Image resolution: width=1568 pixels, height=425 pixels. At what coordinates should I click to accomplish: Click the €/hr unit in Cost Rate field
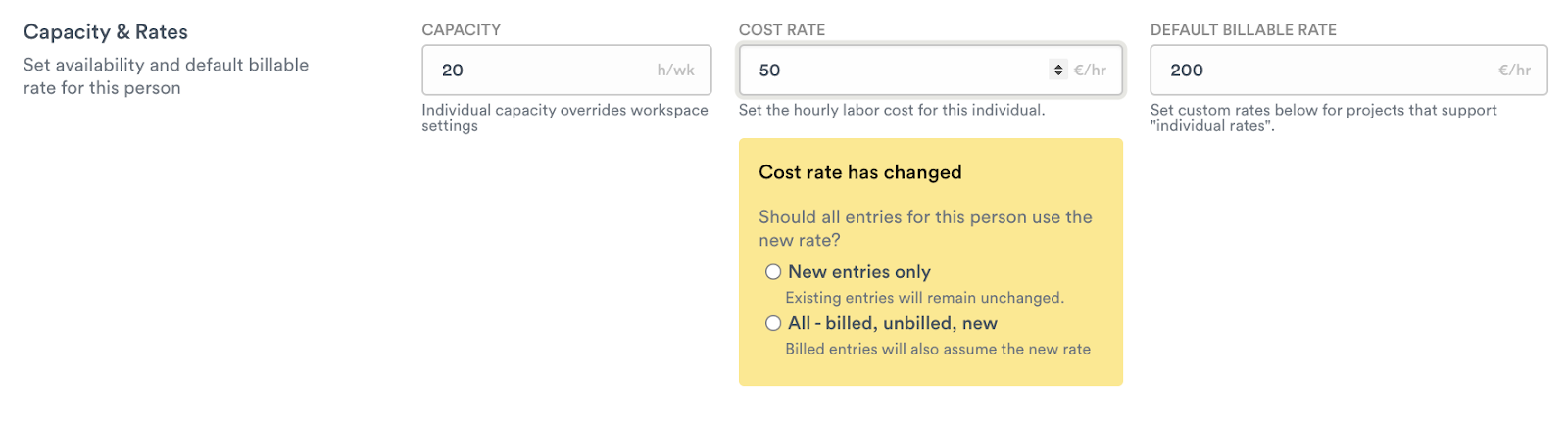[x=1090, y=71]
